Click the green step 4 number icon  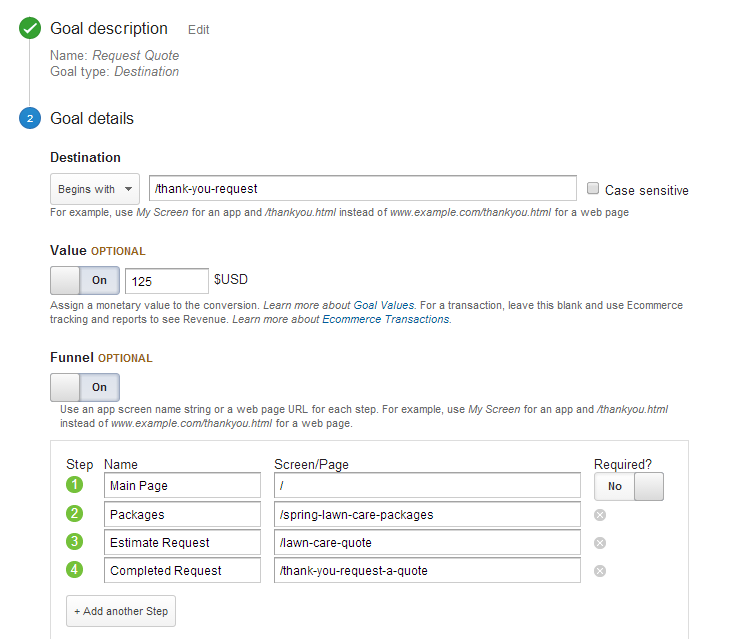74,569
